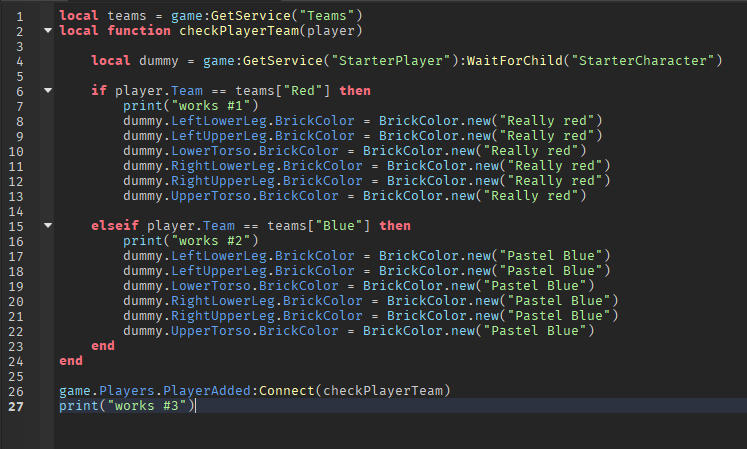Click "Really red" string on line 13
The width and height of the screenshot is (747, 449).
click(x=531, y=195)
